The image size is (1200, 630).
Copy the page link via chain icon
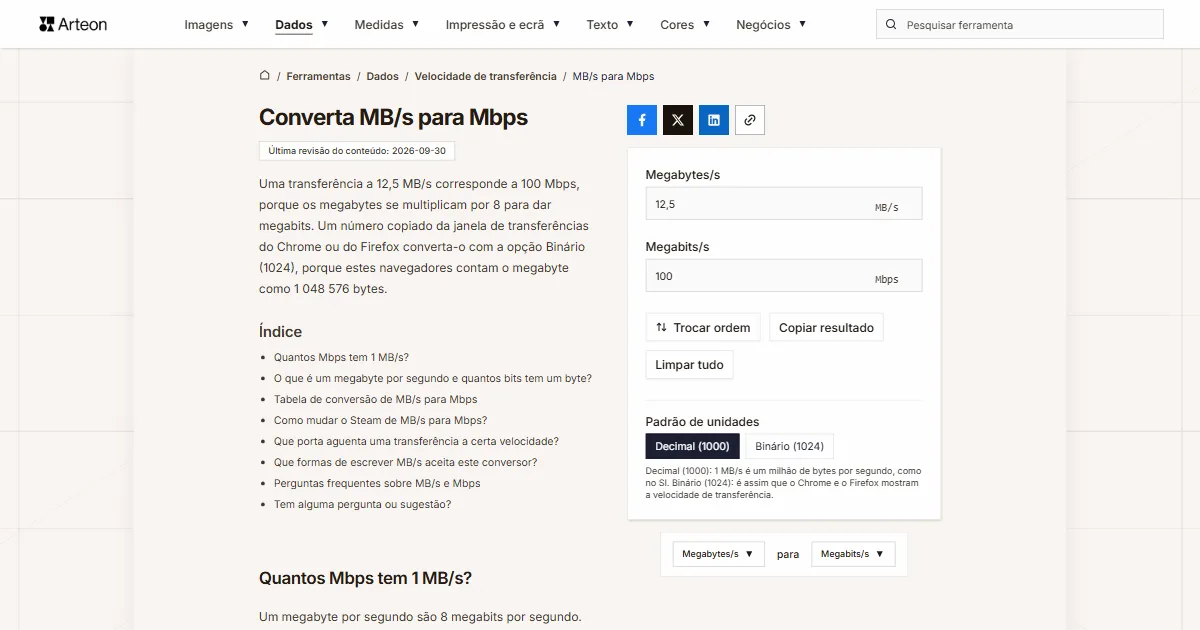[750, 120]
